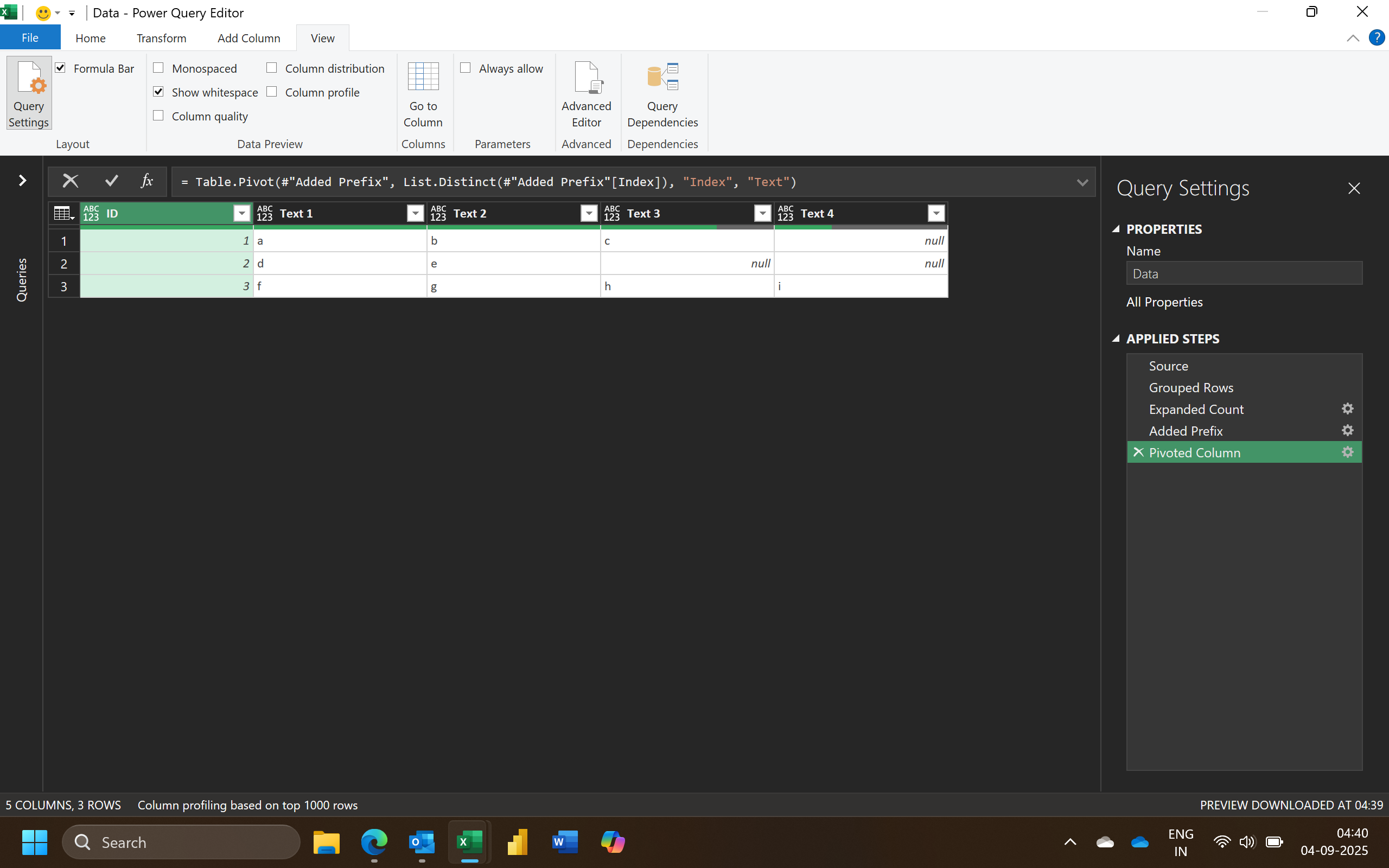Confirm the formula with the checkmark icon
Screen dimensions: 1389x868
click(111, 181)
